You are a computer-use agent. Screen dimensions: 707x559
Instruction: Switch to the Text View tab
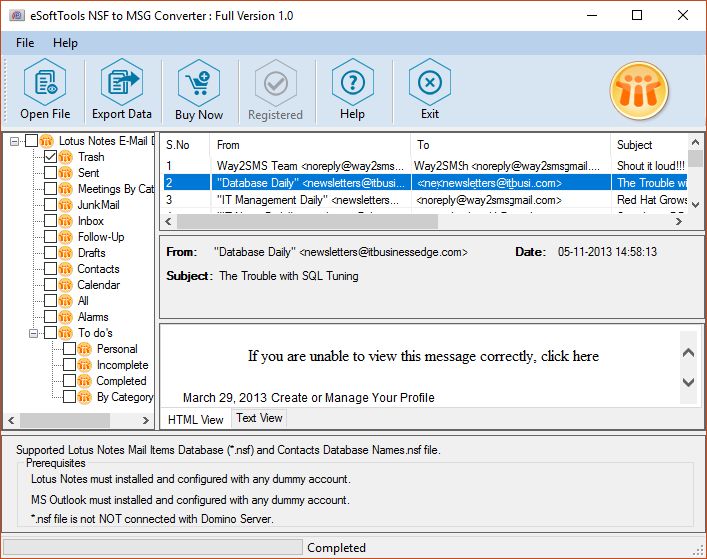(259, 418)
